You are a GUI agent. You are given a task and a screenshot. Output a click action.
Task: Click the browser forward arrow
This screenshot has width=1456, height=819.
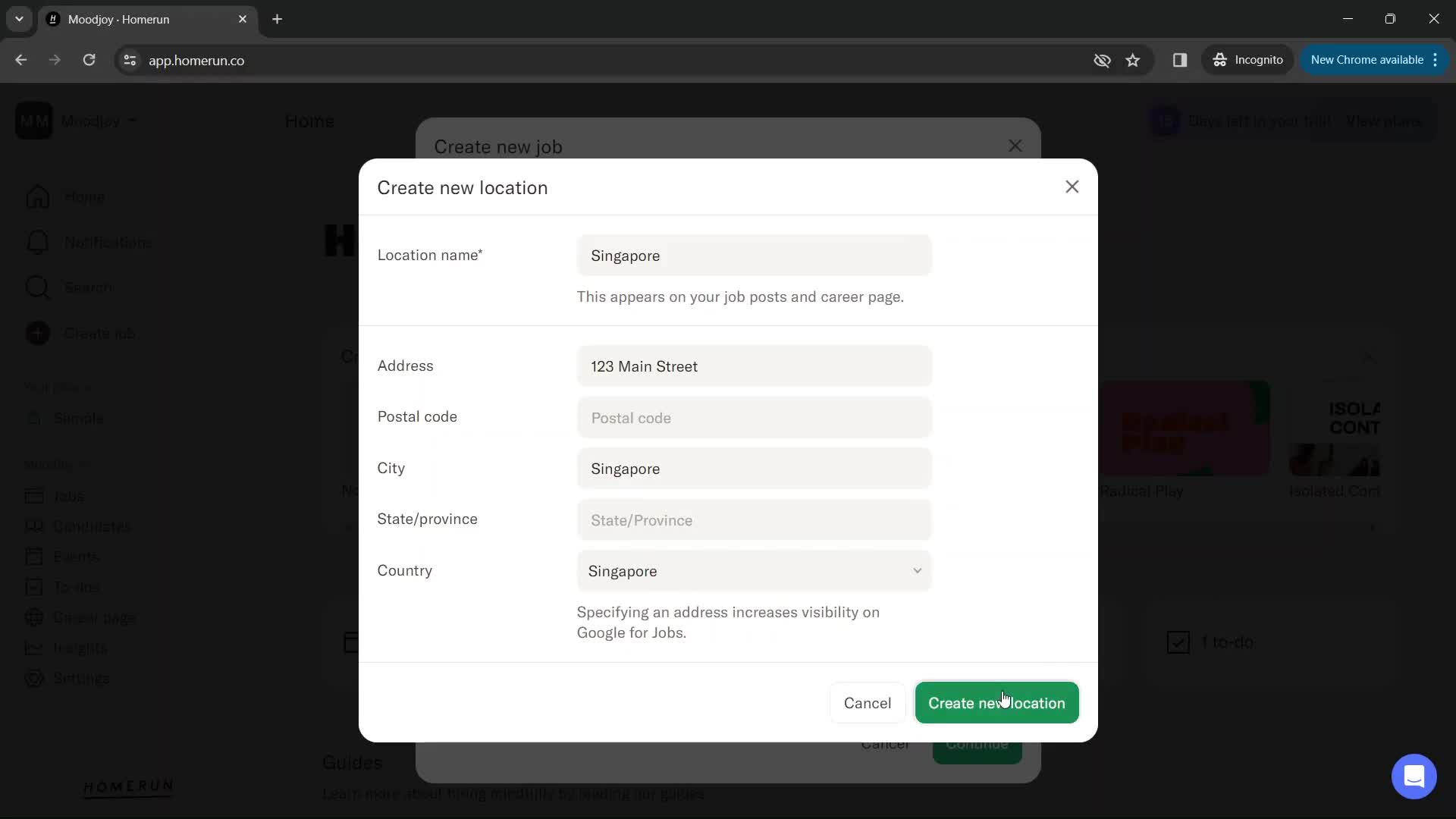(55, 60)
